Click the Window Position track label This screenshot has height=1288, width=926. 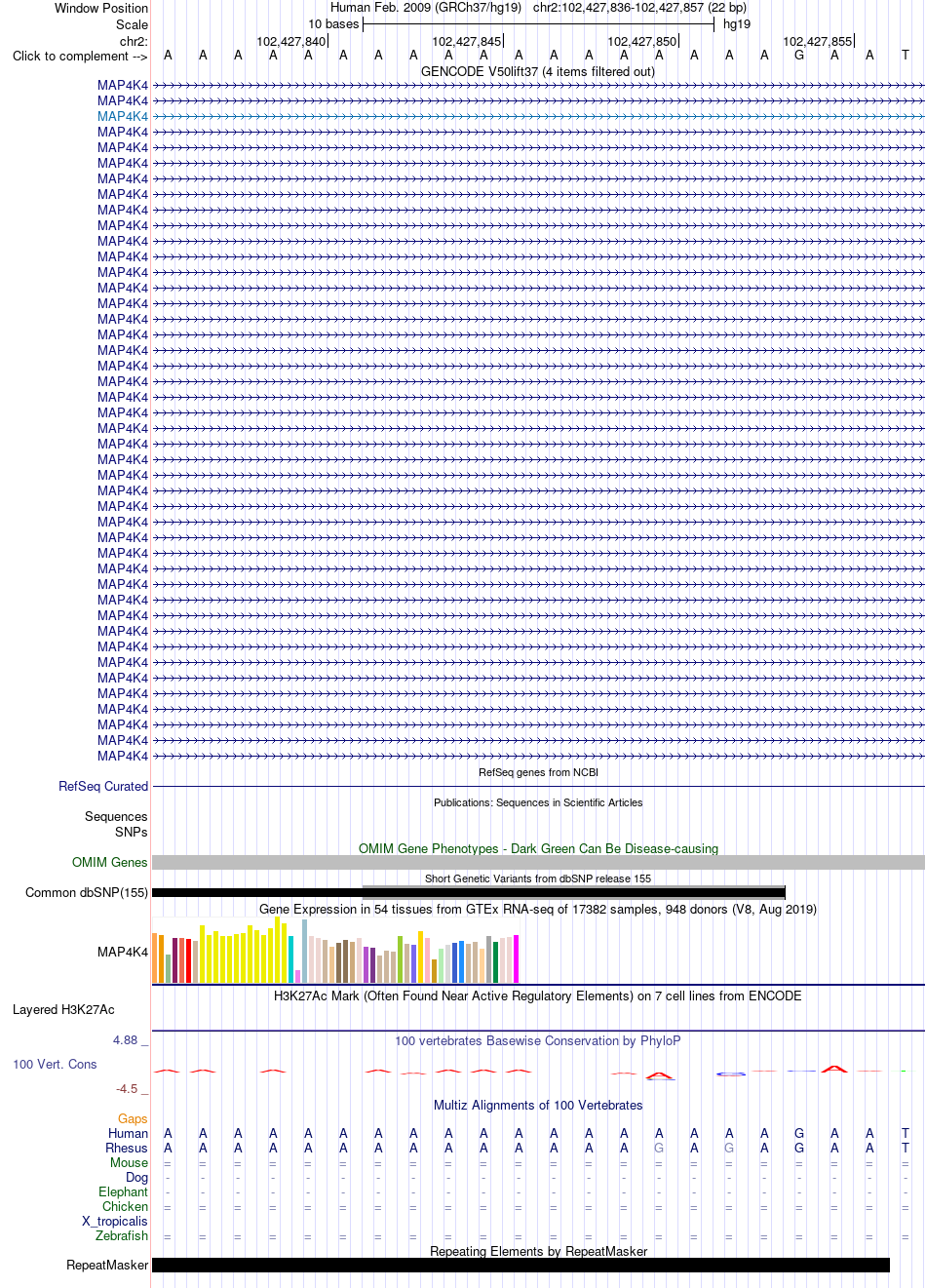101,8
